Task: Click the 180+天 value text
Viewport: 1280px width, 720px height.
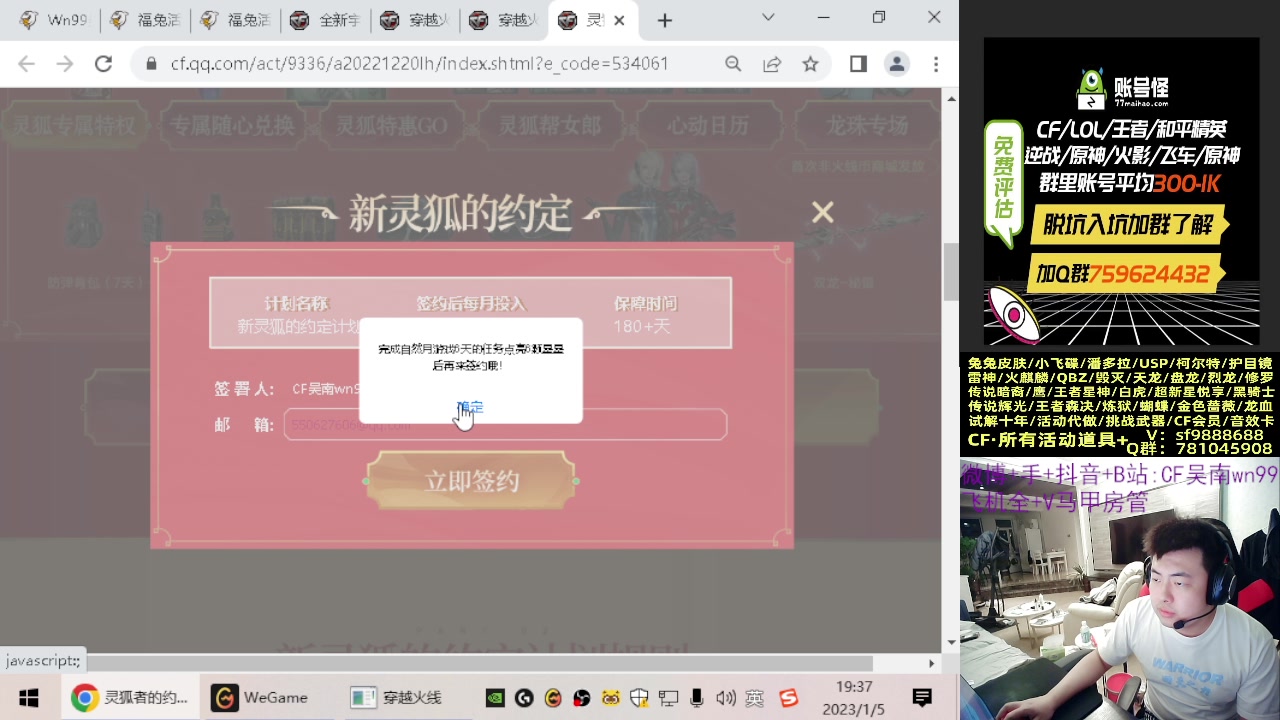Action: click(642, 327)
